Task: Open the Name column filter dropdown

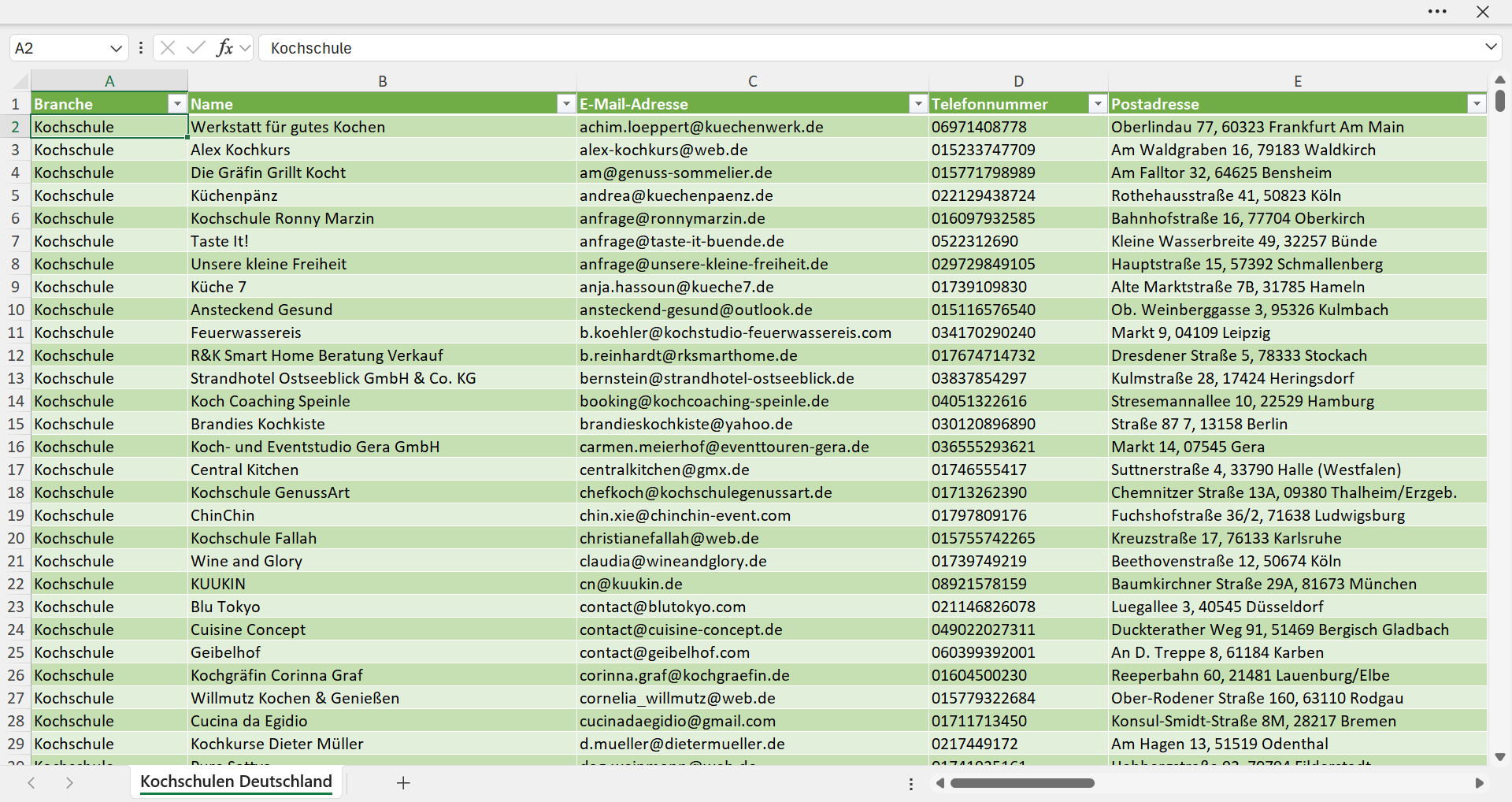Action: (x=566, y=104)
